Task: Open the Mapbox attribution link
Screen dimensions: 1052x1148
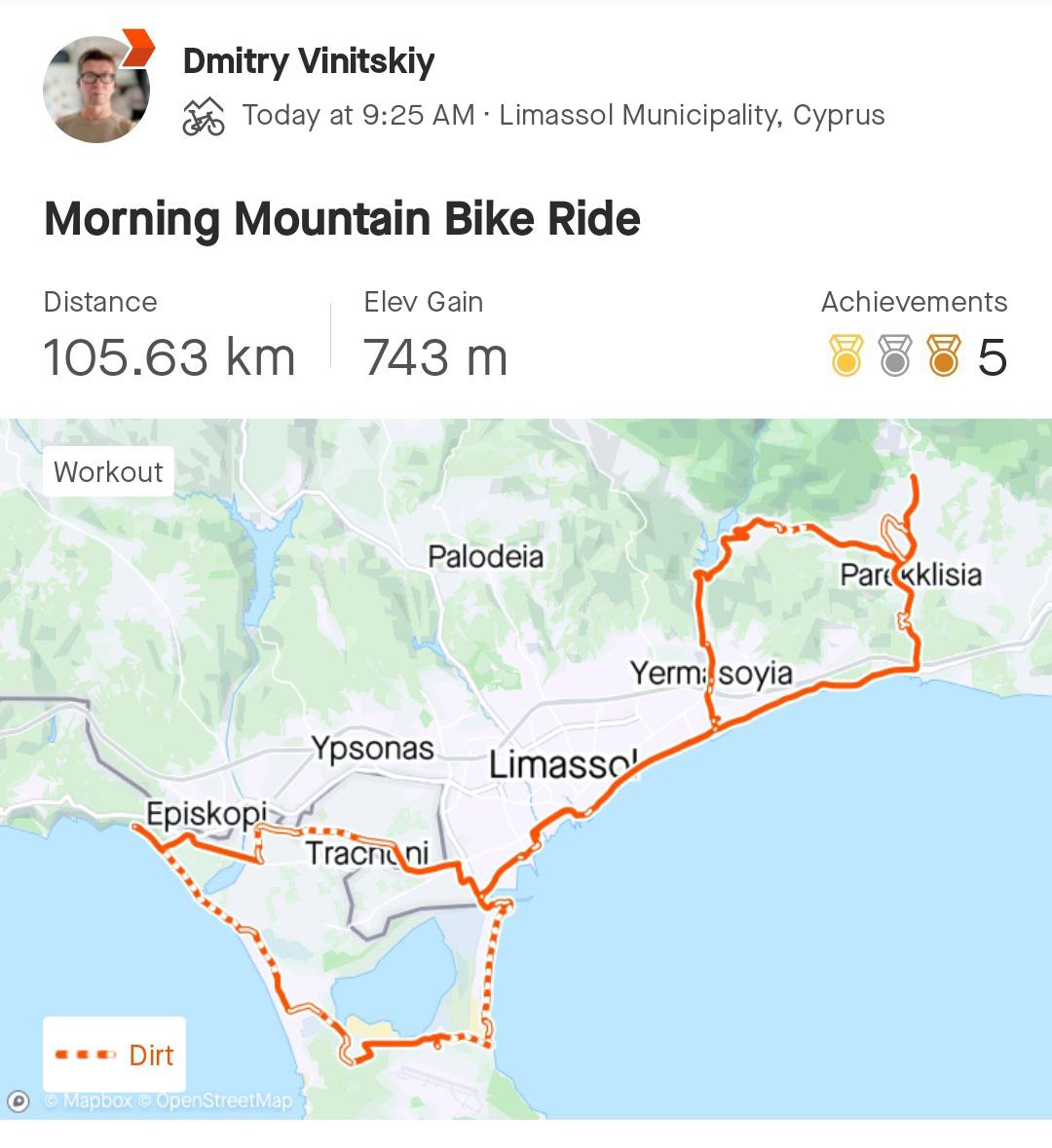Action: (x=96, y=1101)
